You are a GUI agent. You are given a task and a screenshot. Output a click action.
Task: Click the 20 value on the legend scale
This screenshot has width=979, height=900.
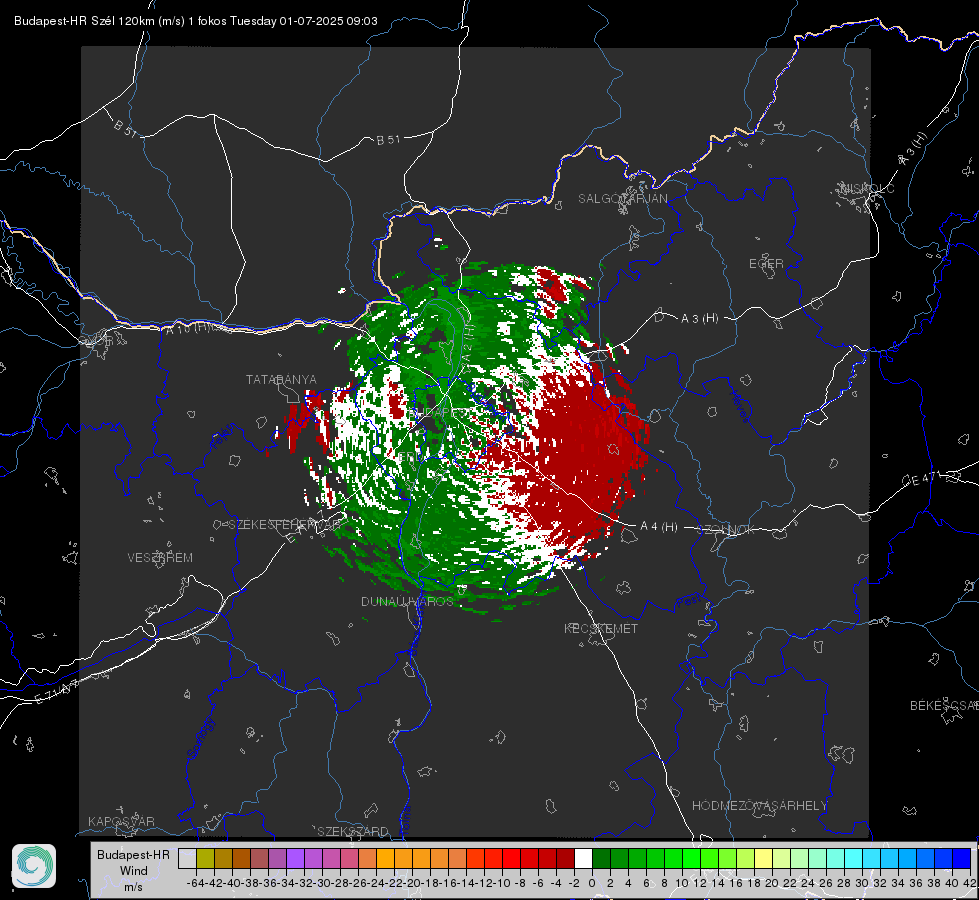772,883
